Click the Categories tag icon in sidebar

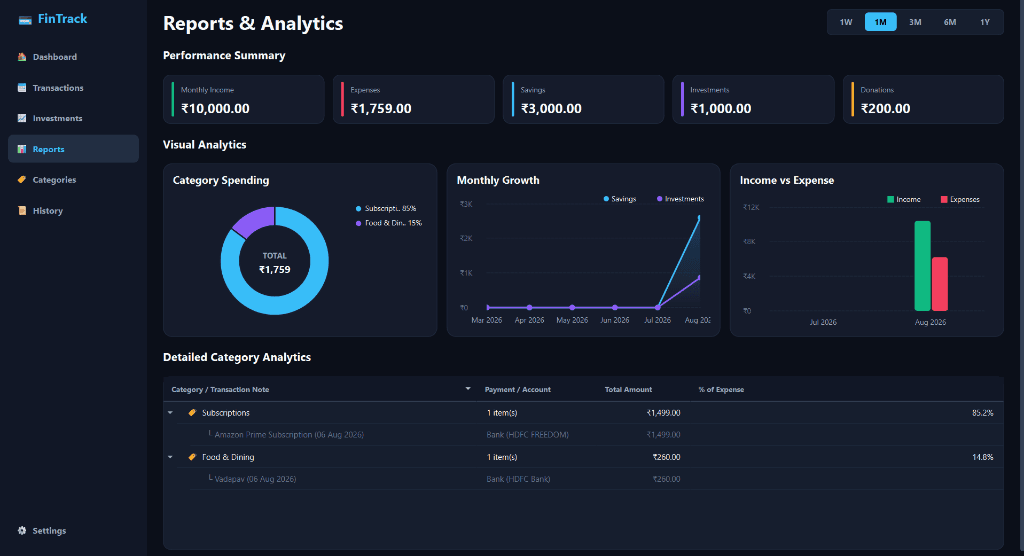[x=22, y=180]
